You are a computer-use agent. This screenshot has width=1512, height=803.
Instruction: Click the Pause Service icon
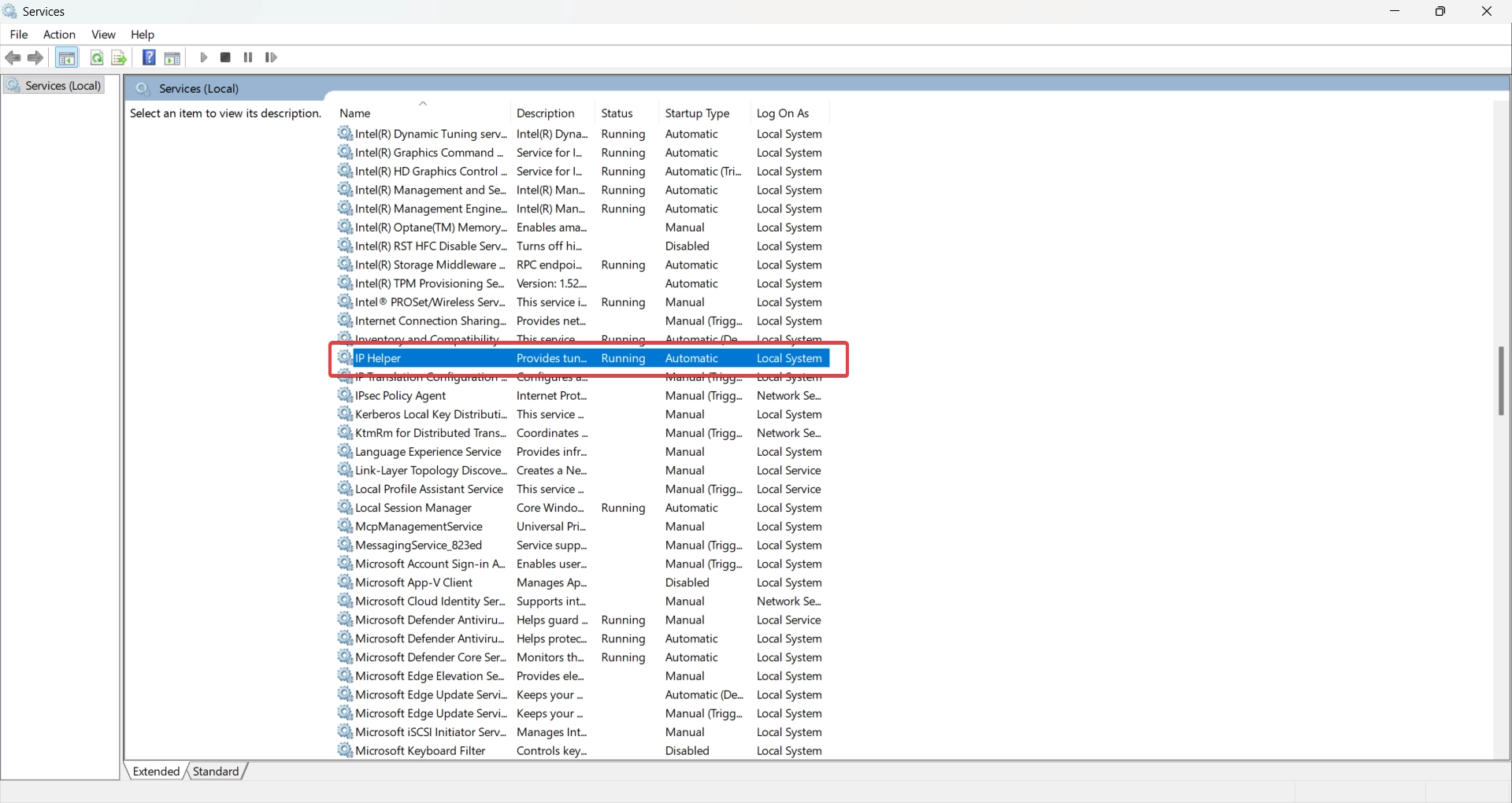pyautogui.click(x=248, y=57)
